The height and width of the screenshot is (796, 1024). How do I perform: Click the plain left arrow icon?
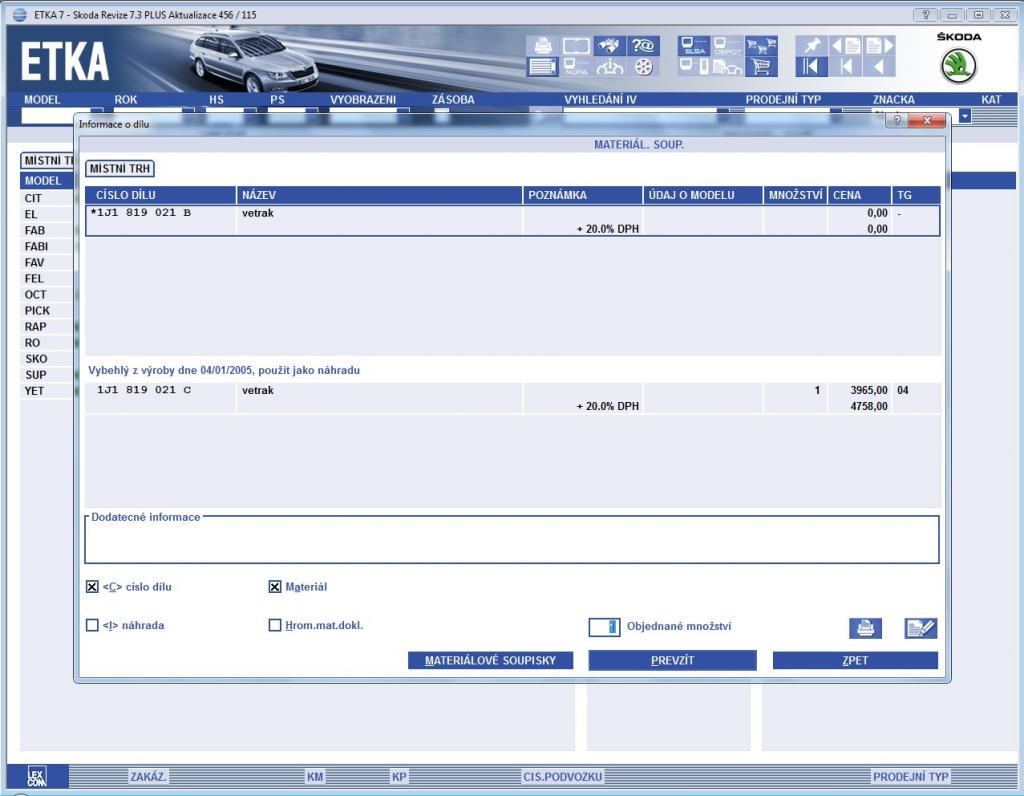(x=879, y=67)
